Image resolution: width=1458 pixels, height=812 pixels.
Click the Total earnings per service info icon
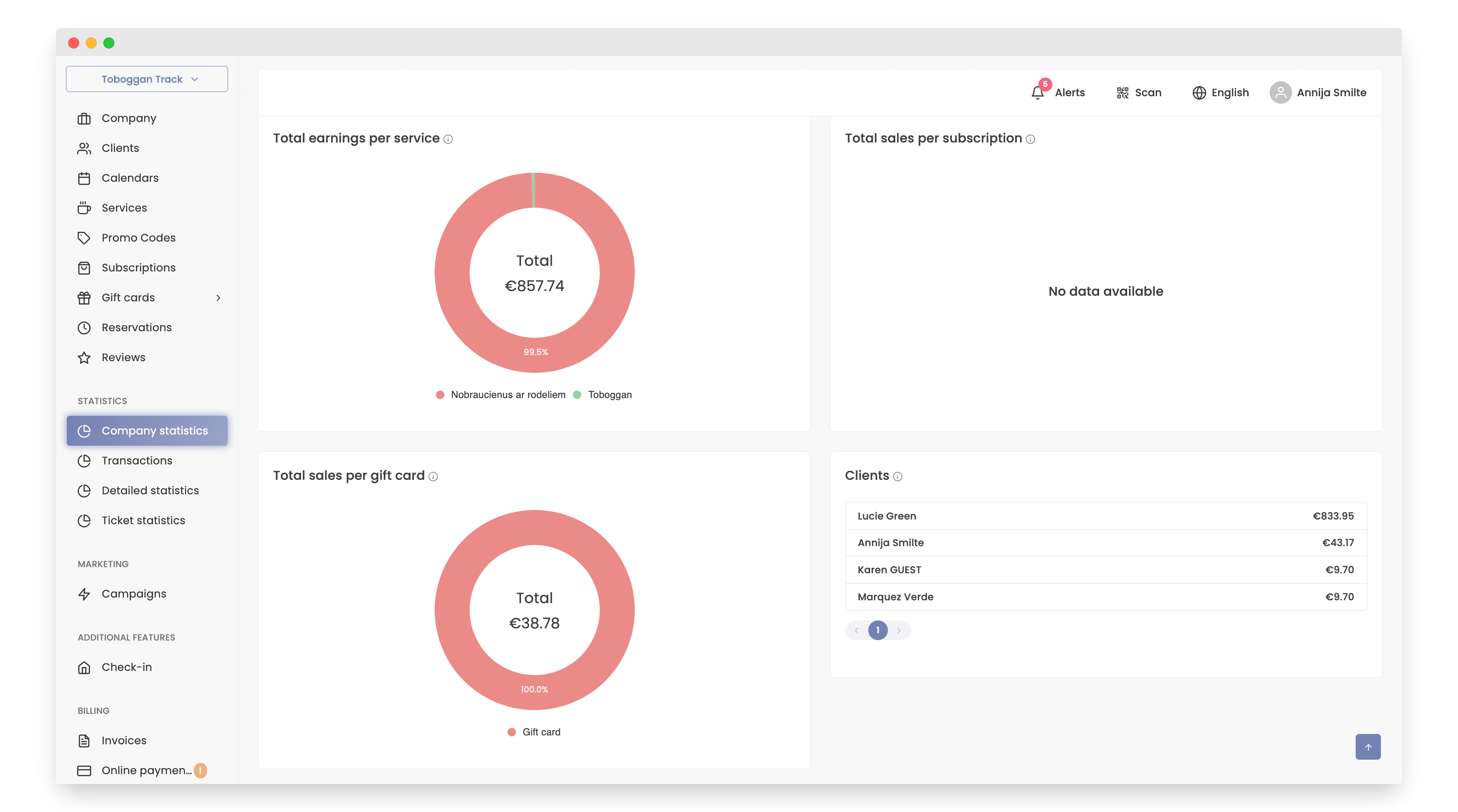click(448, 139)
